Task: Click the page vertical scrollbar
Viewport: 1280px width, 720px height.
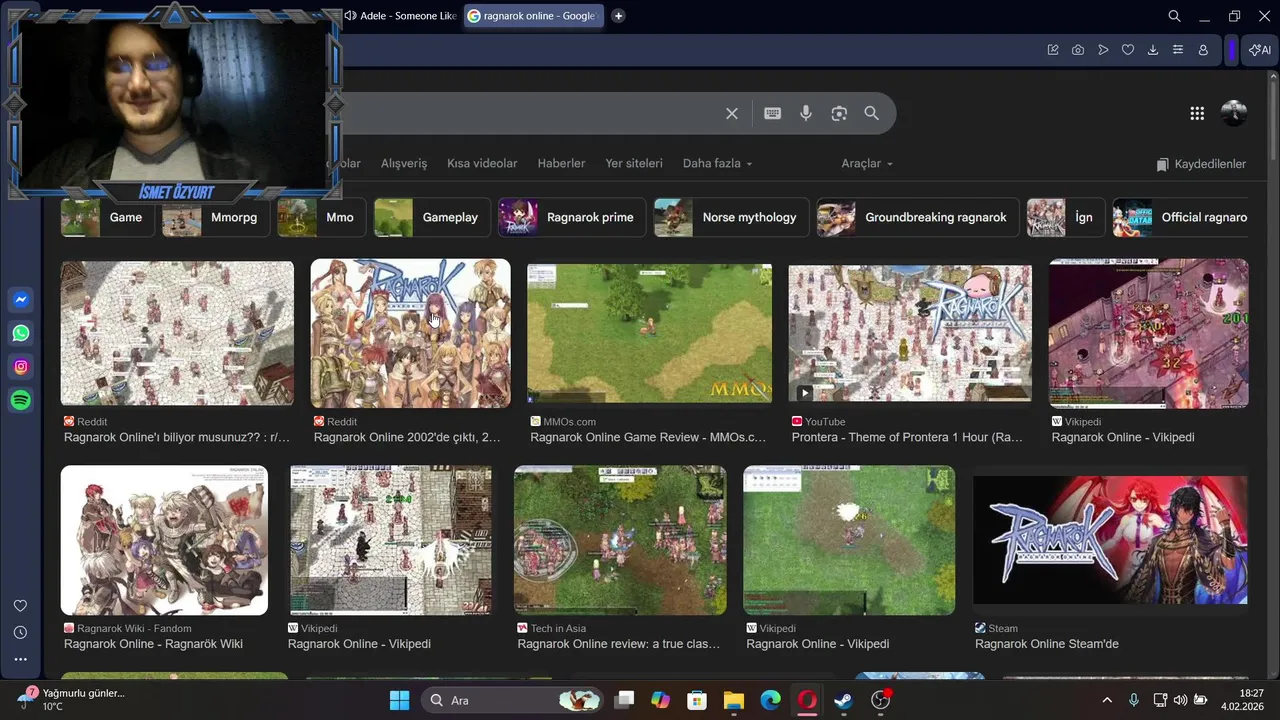Action: (x=1273, y=120)
